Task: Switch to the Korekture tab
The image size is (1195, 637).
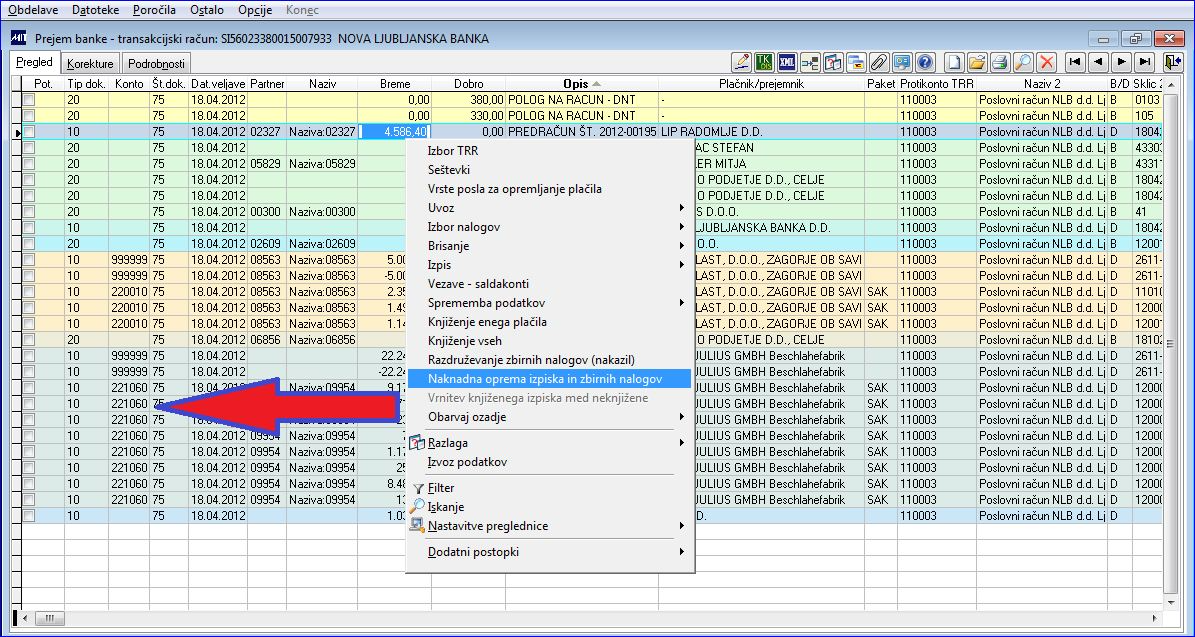Action: click(90, 63)
